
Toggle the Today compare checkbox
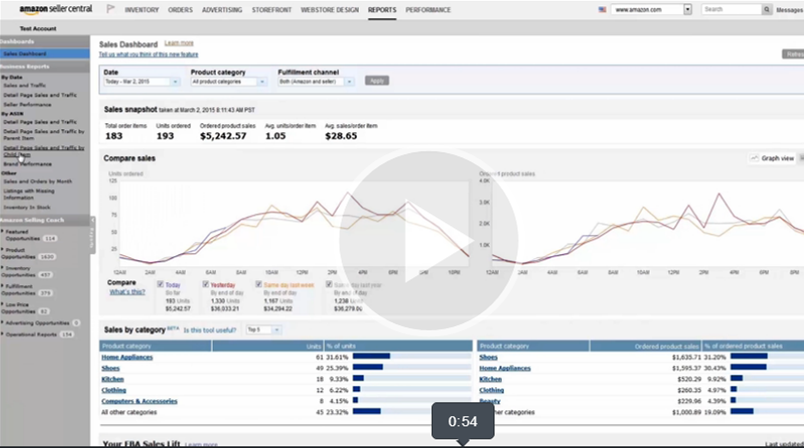[160, 284]
